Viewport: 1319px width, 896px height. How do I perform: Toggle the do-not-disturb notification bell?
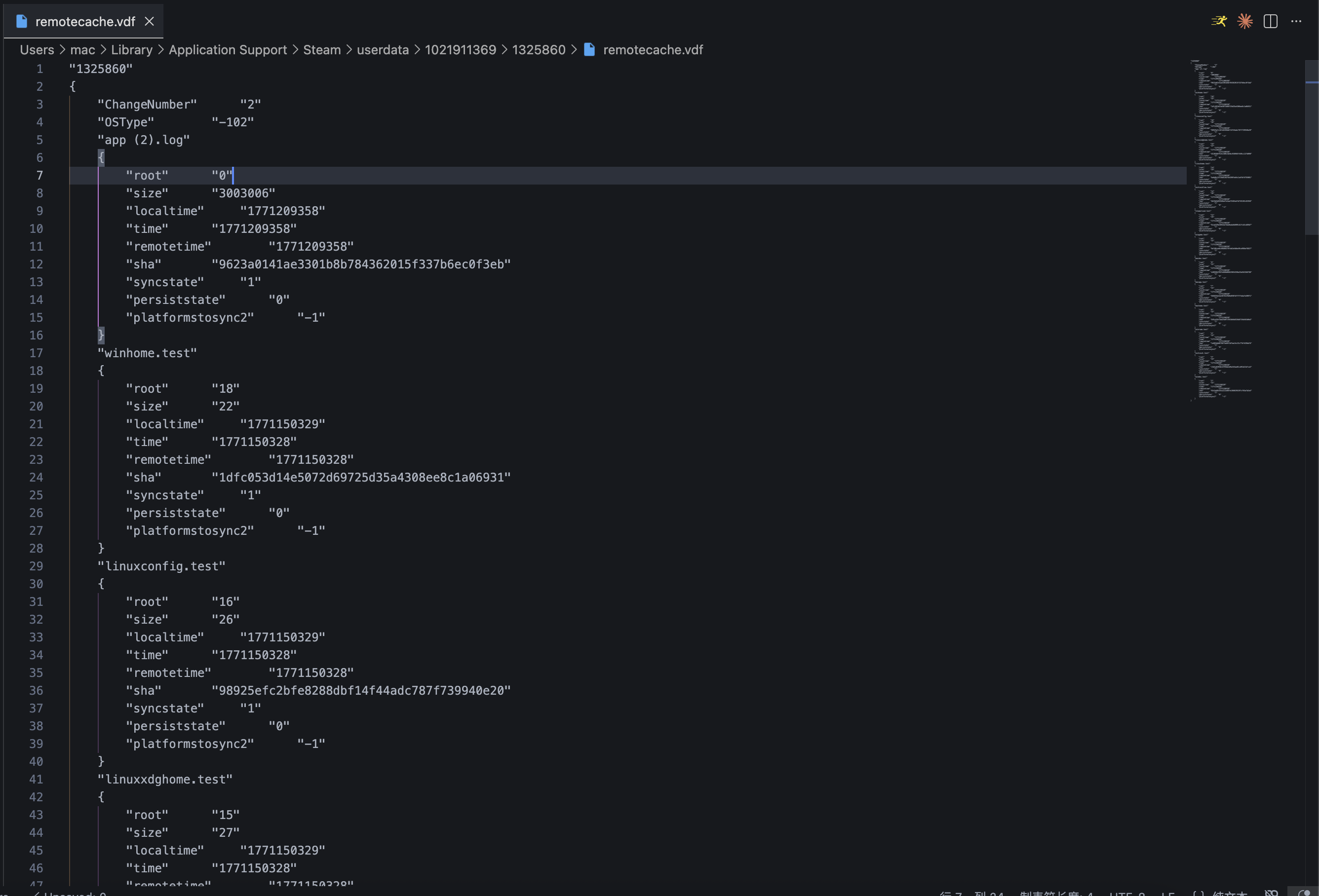pos(1272,891)
